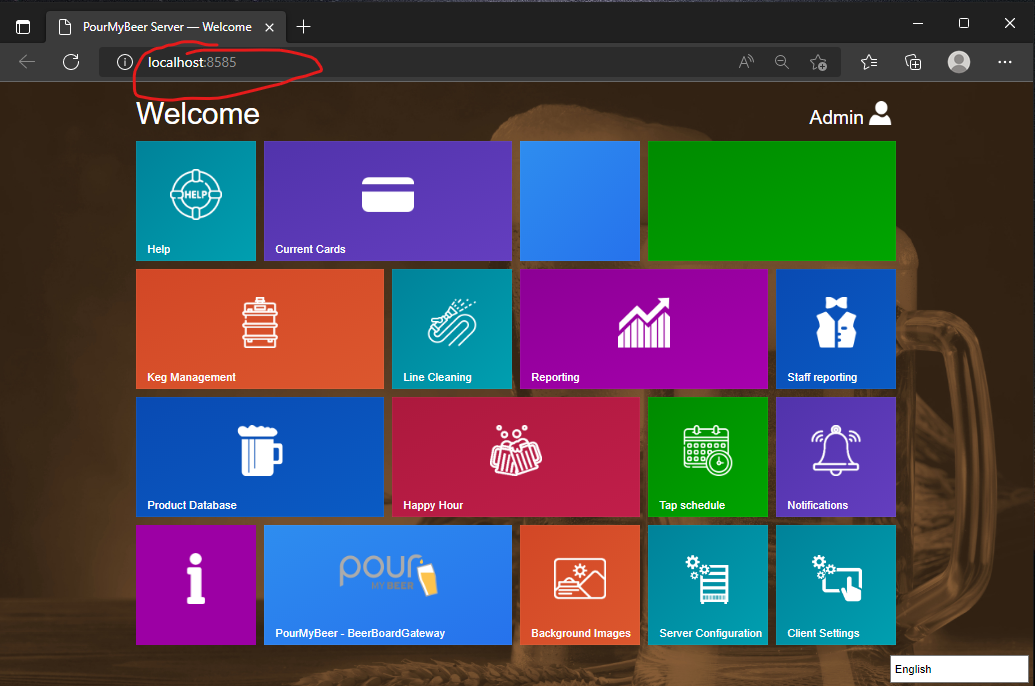Open Background Images tile
This screenshot has width=1035, height=686.
(580, 585)
